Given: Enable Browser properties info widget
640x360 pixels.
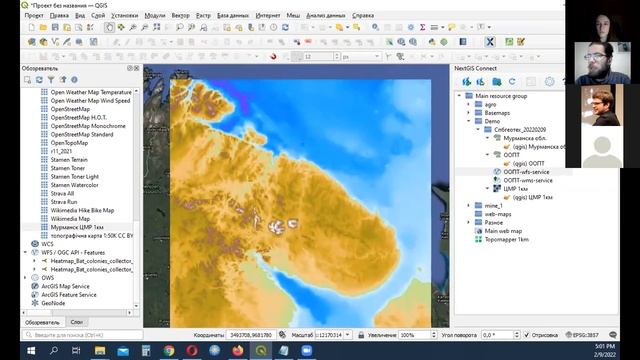Looking at the screenshot, I should [x=74, y=80].
